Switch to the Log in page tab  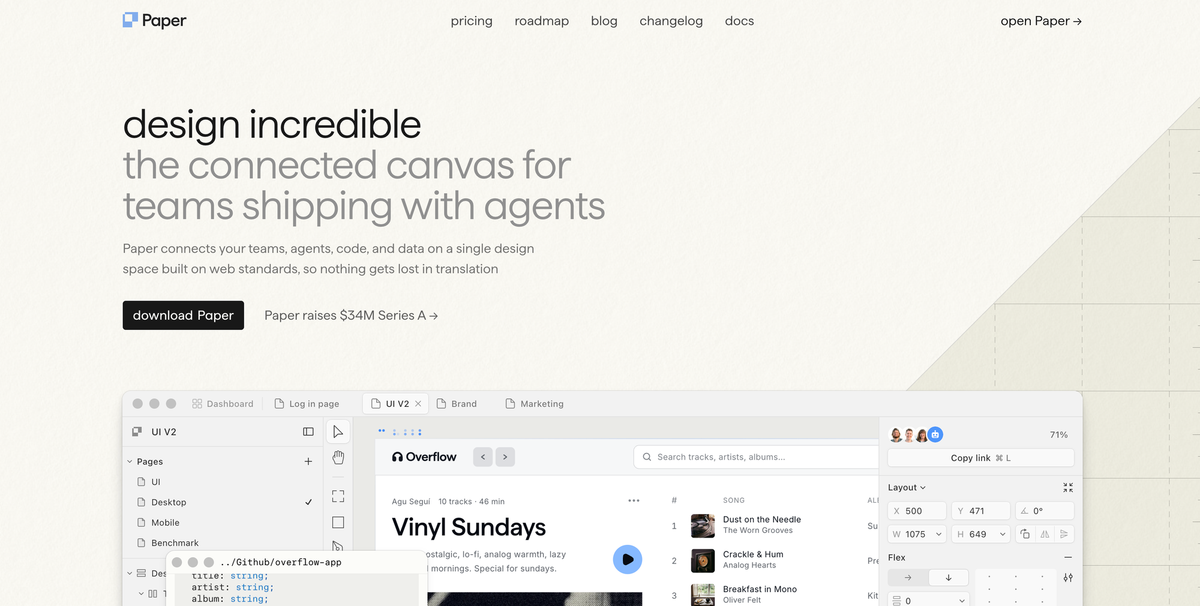(307, 404)
